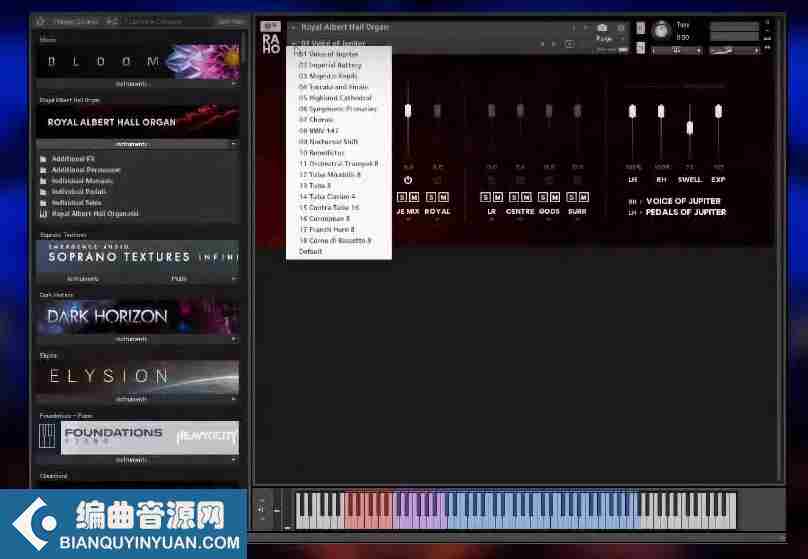The height and width of the screenshot is (559, 808).
Task: Open the Purge dropdown
Action: point(611,39)
